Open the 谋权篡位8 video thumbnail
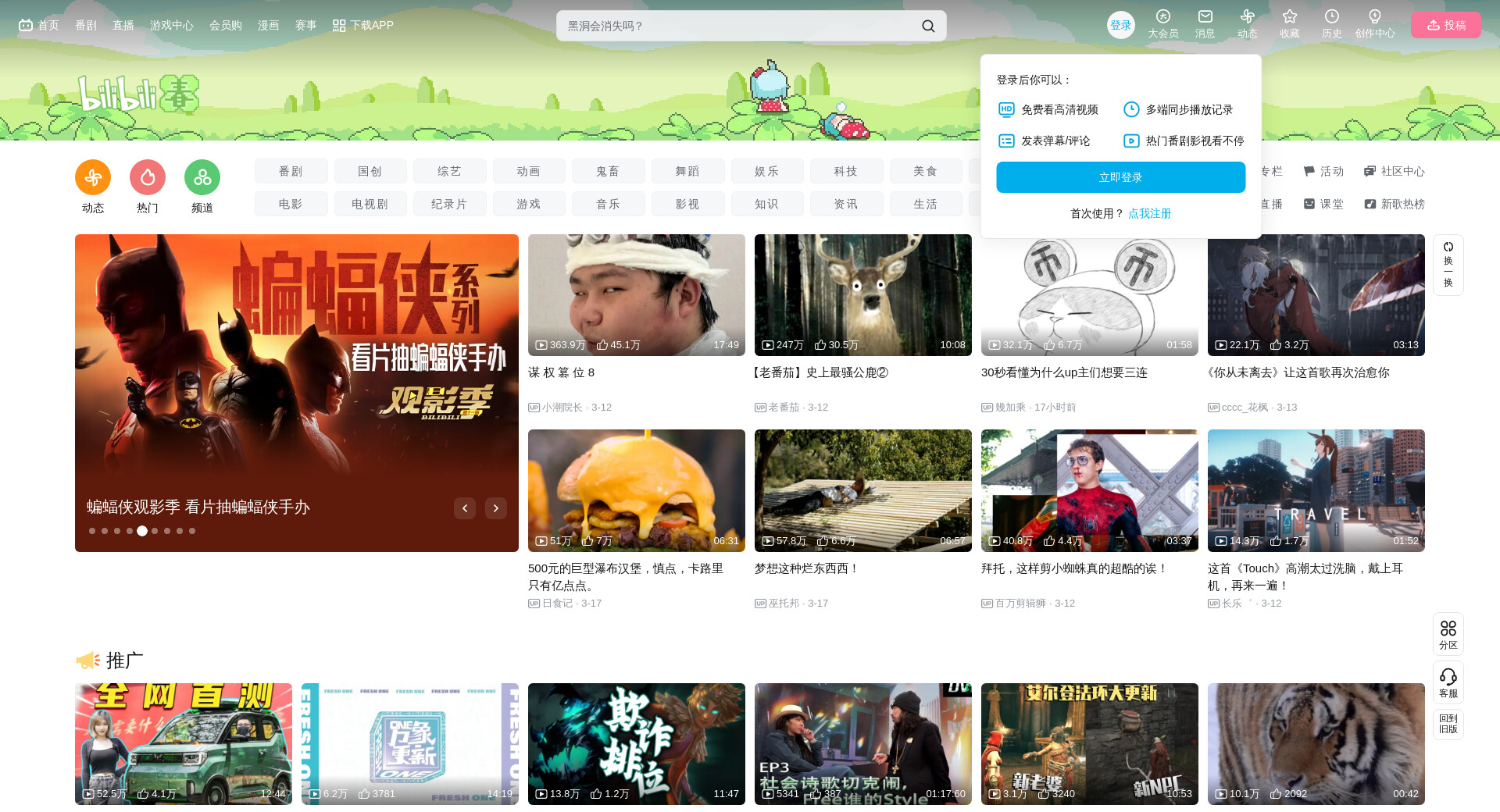Screen dimensions: 1500x812 pos(636,295)
